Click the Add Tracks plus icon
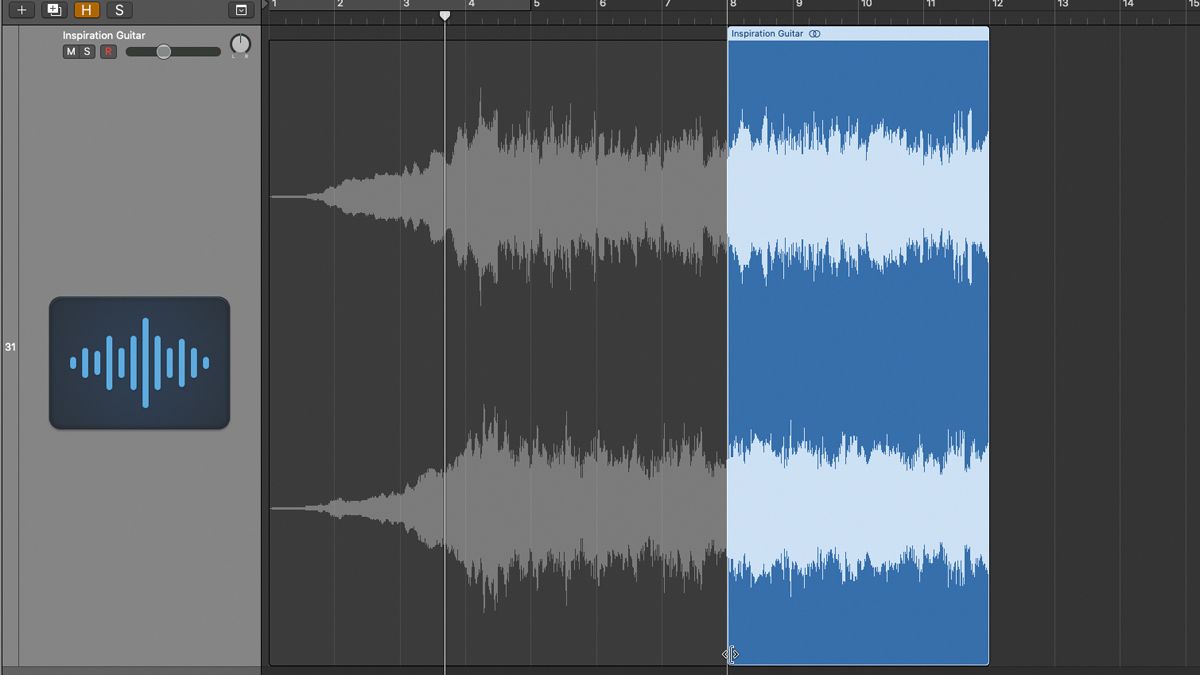Screen dimensions: 1200x675 (21, 10)
